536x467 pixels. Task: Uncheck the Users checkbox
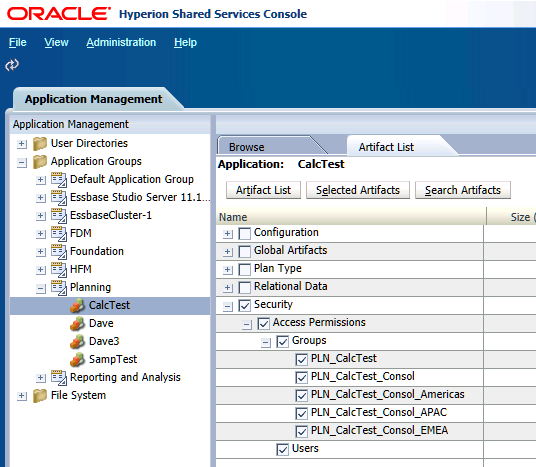click(282, 450)
